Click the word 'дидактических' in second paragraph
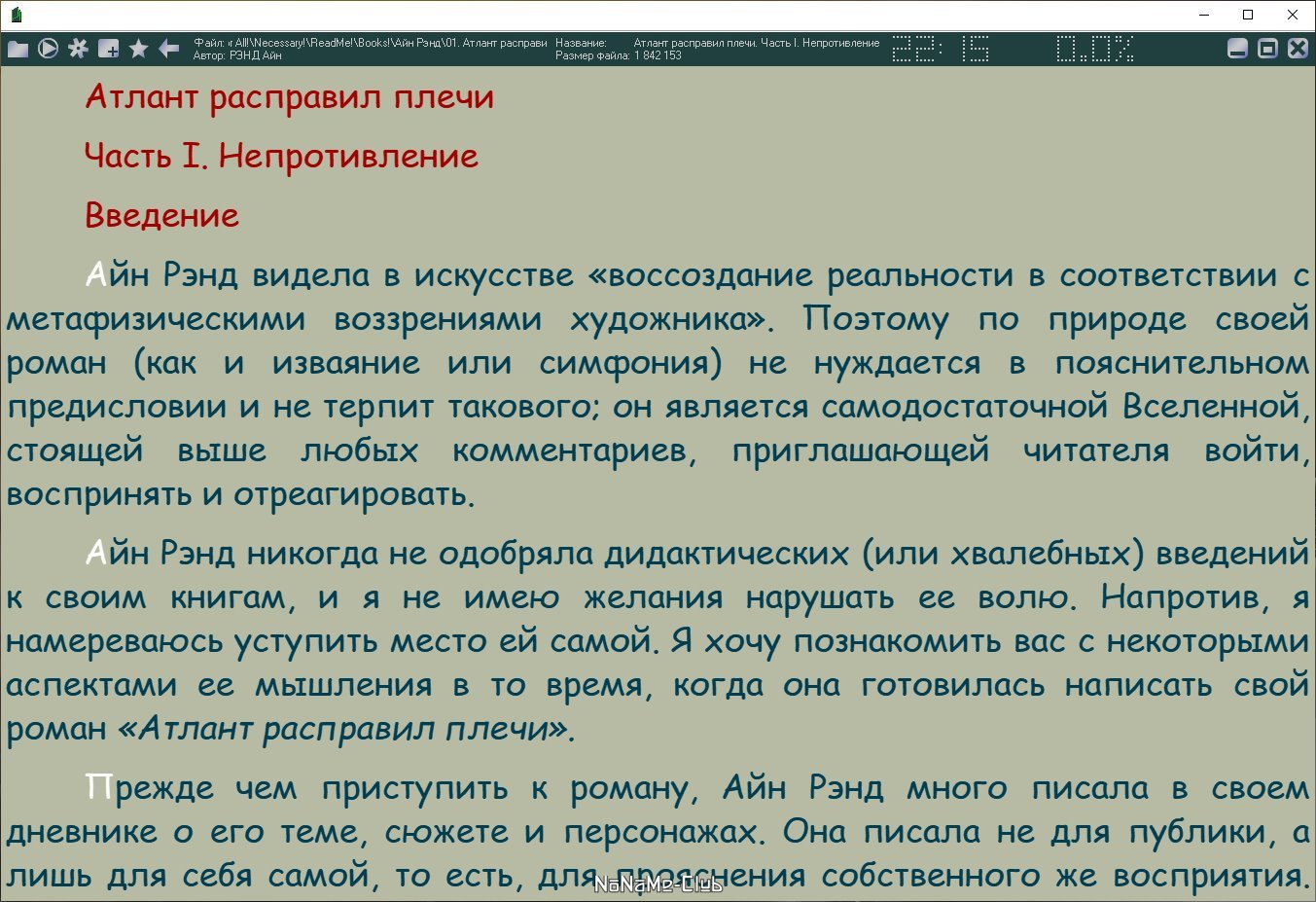Image resolution: width=1316 pixels, height=902 pixels. [x=727, y=554]
